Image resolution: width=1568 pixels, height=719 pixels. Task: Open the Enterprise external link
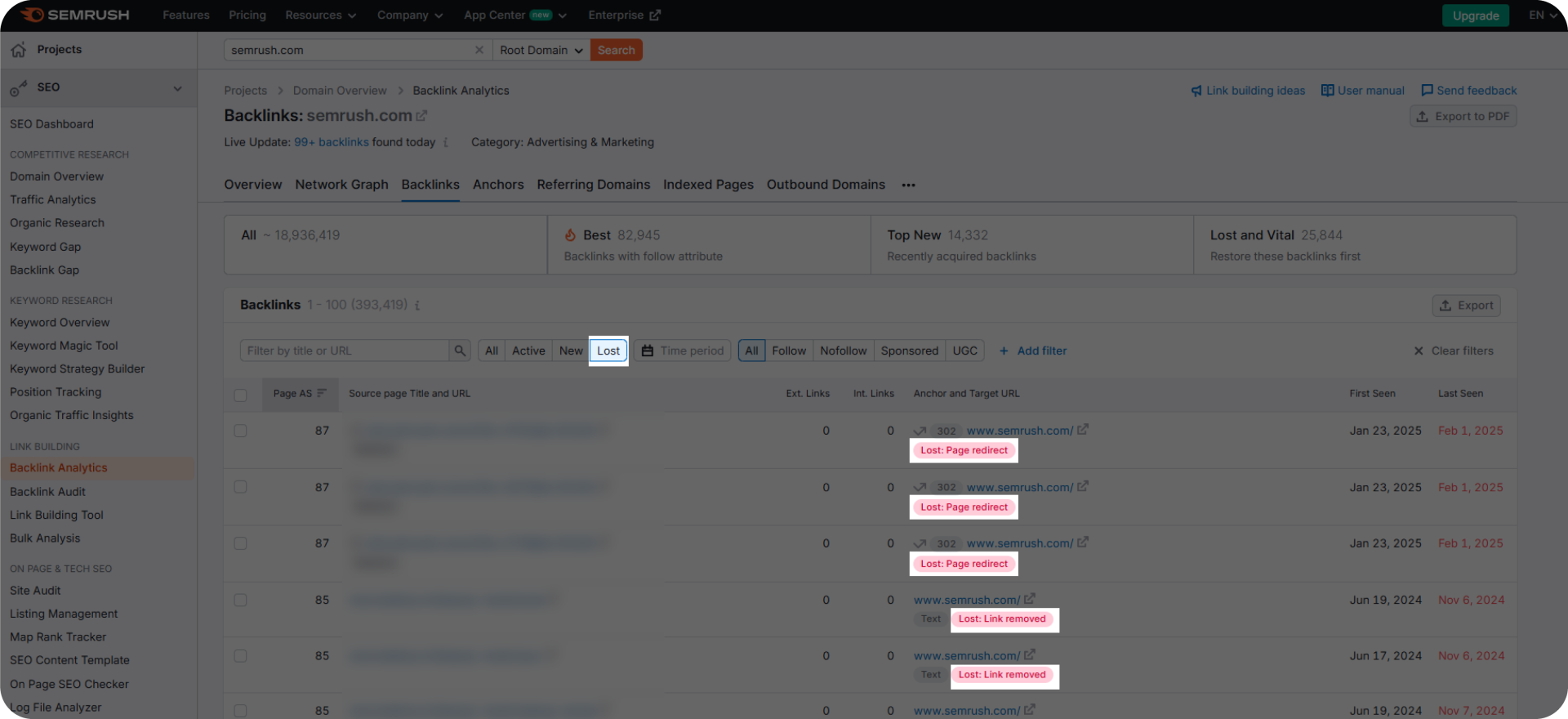click(x=625, y=15)
